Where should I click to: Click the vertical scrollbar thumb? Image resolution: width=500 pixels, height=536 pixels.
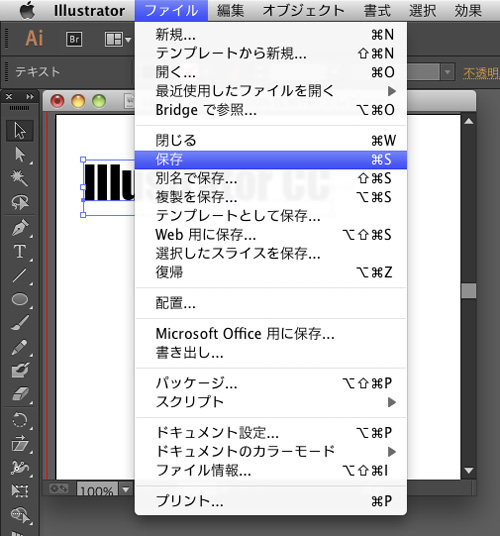click(x=469, y=291)
